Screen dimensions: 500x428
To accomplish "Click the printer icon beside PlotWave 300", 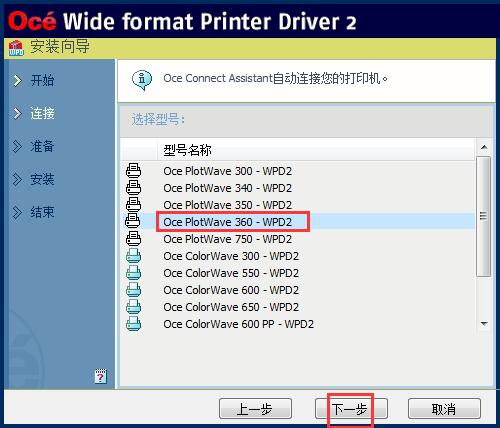I will [x=133, y=171].
